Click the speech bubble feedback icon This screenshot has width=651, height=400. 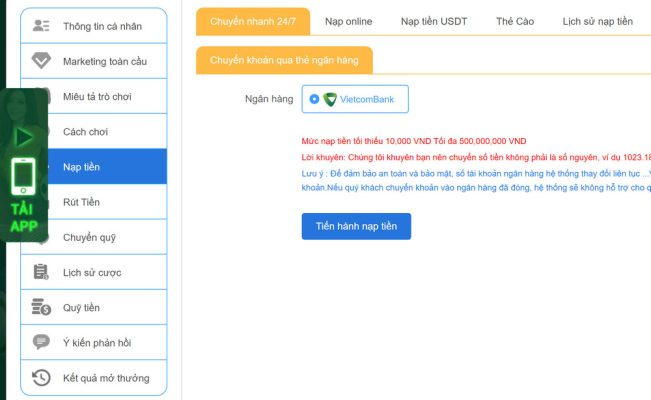coord(41,342)
